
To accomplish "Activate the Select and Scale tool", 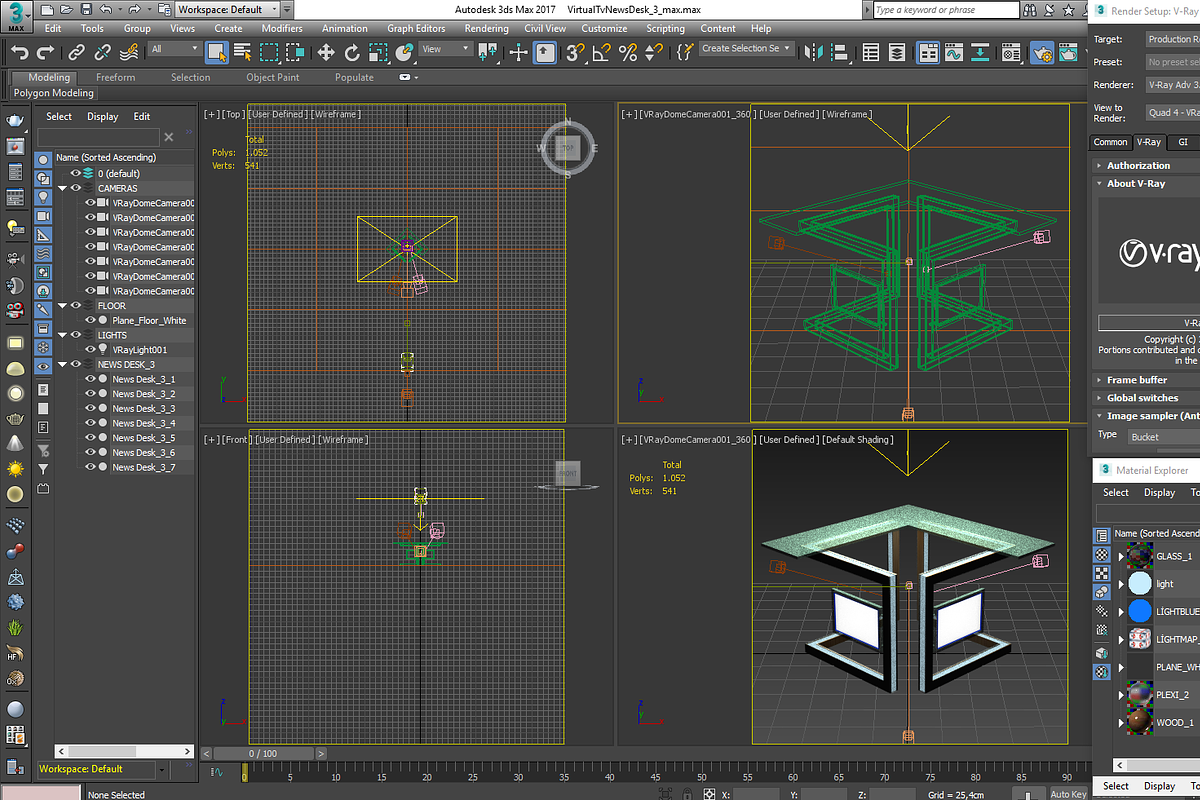I will (x=378, y=52).
